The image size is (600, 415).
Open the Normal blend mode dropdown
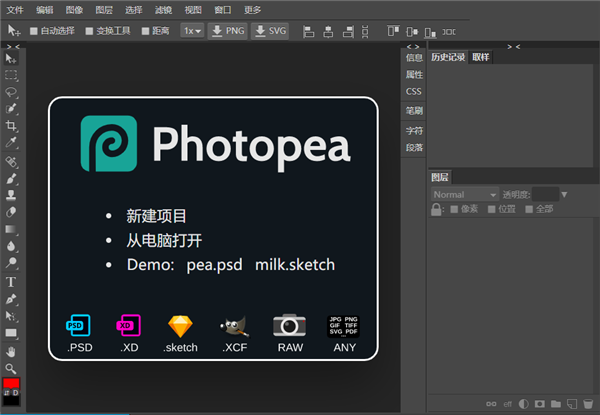tap(465, 195)
